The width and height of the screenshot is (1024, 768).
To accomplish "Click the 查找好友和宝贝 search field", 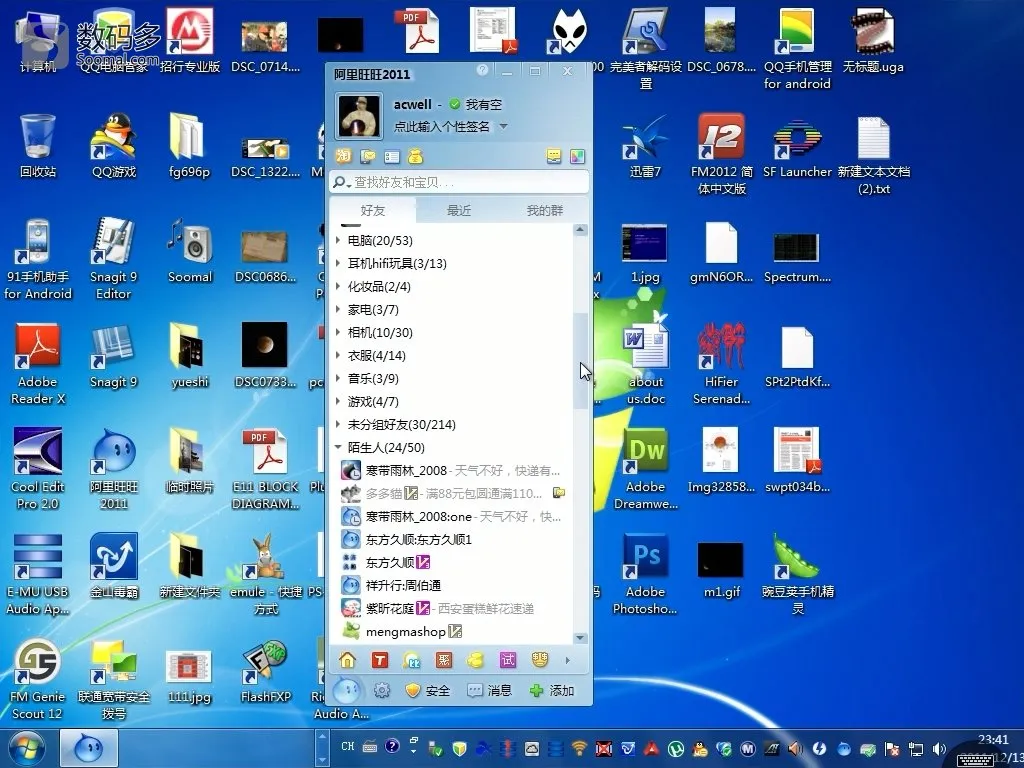I will coord(459,182).
